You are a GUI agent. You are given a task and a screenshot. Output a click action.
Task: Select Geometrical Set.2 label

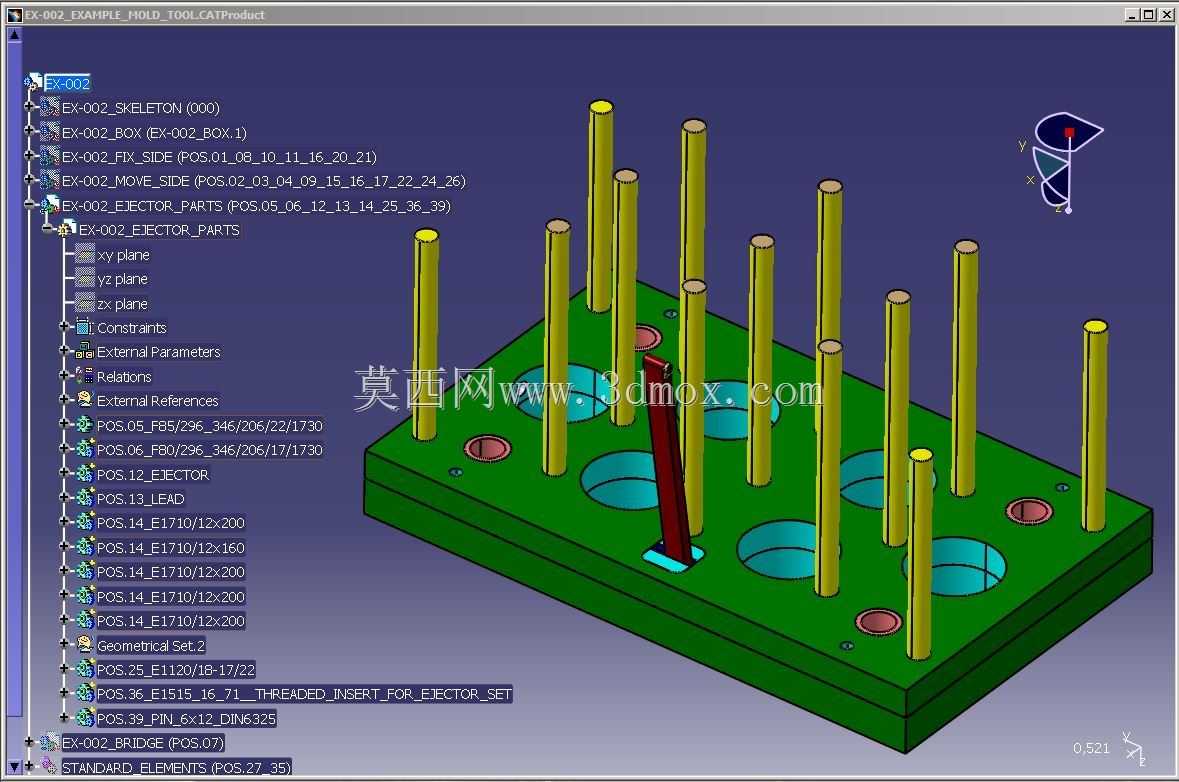(151, 645)
